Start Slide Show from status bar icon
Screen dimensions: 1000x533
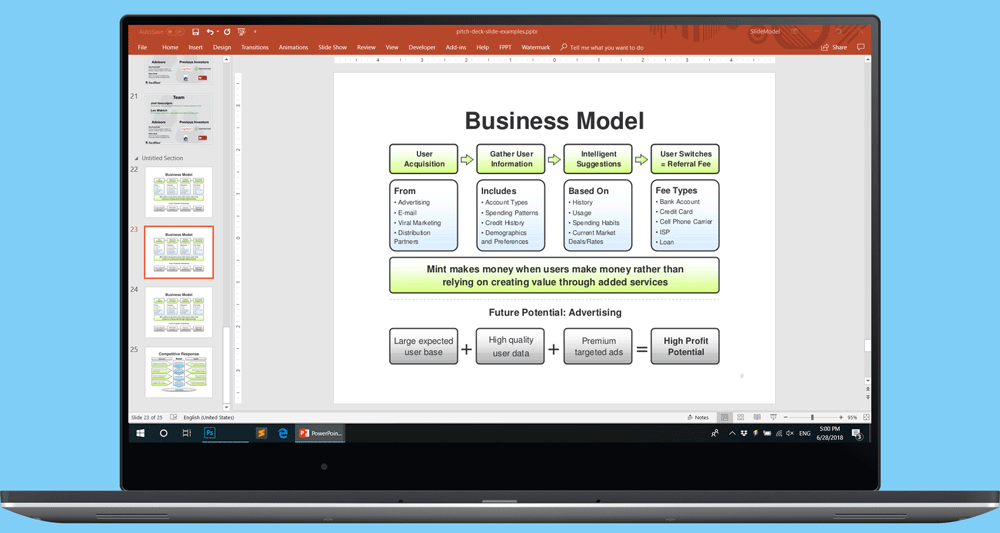coord(773,418)
